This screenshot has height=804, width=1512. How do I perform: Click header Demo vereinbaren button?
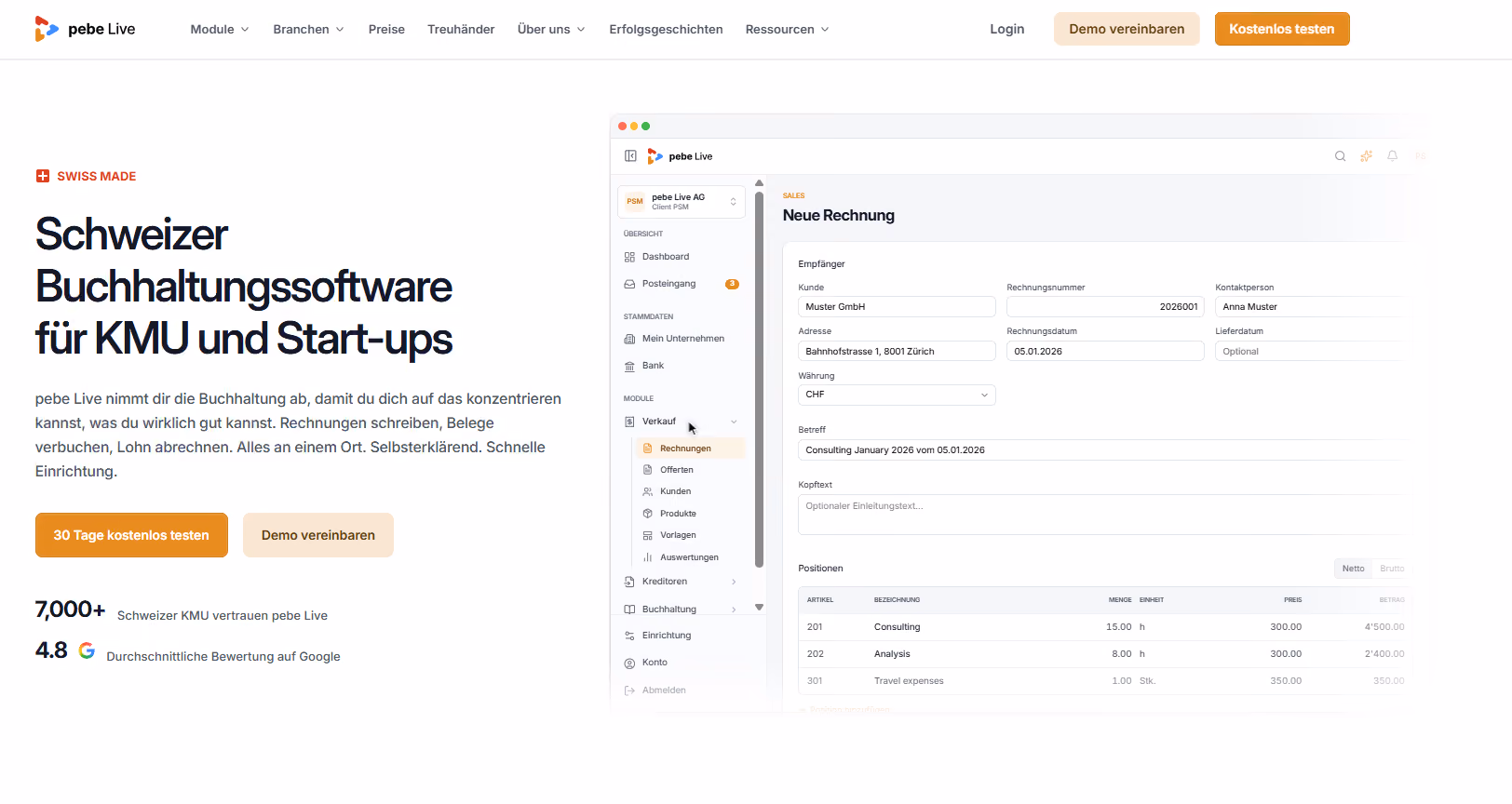click(x=1127, y=29)
